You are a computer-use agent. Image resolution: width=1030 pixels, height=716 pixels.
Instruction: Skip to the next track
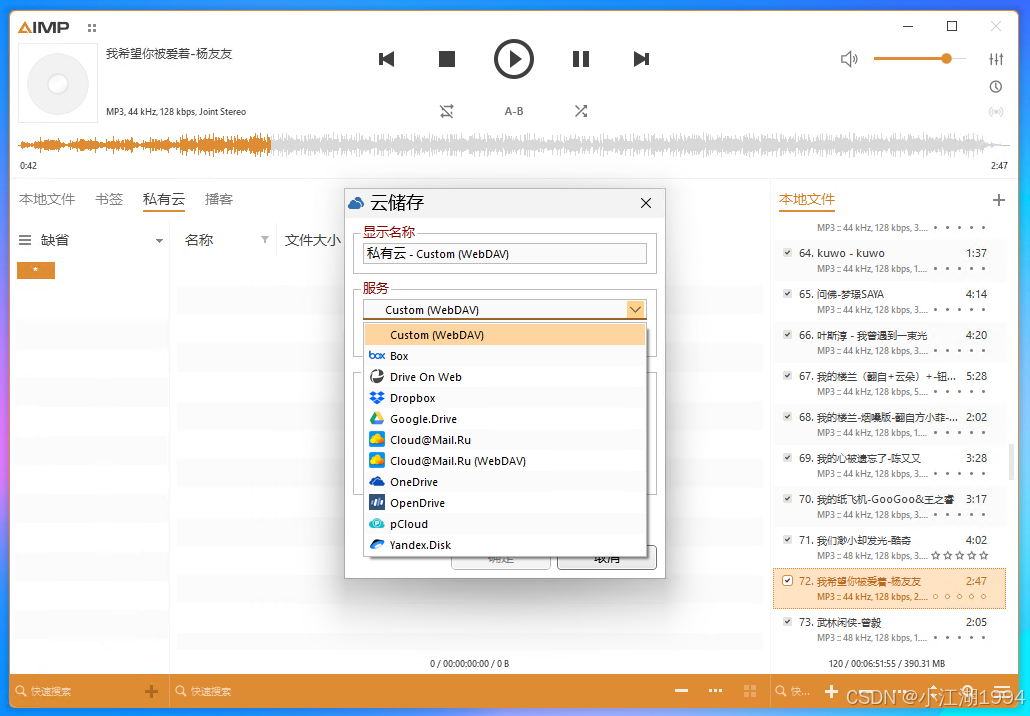(x=641, y=59)
